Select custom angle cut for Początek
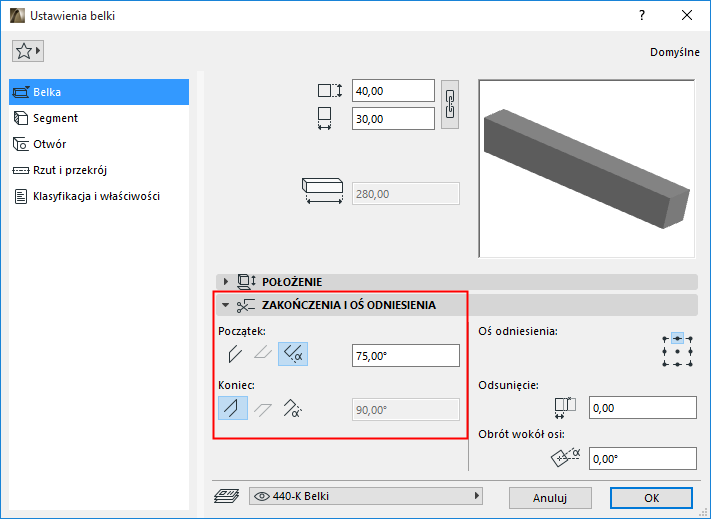This screenshot has width=711, height=519. (293, 354)
